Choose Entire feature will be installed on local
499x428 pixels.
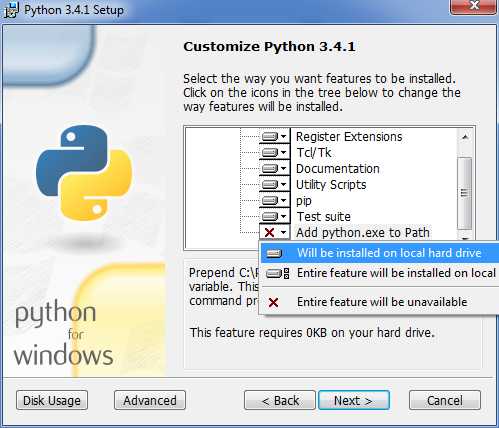click(x=380, y=273)
